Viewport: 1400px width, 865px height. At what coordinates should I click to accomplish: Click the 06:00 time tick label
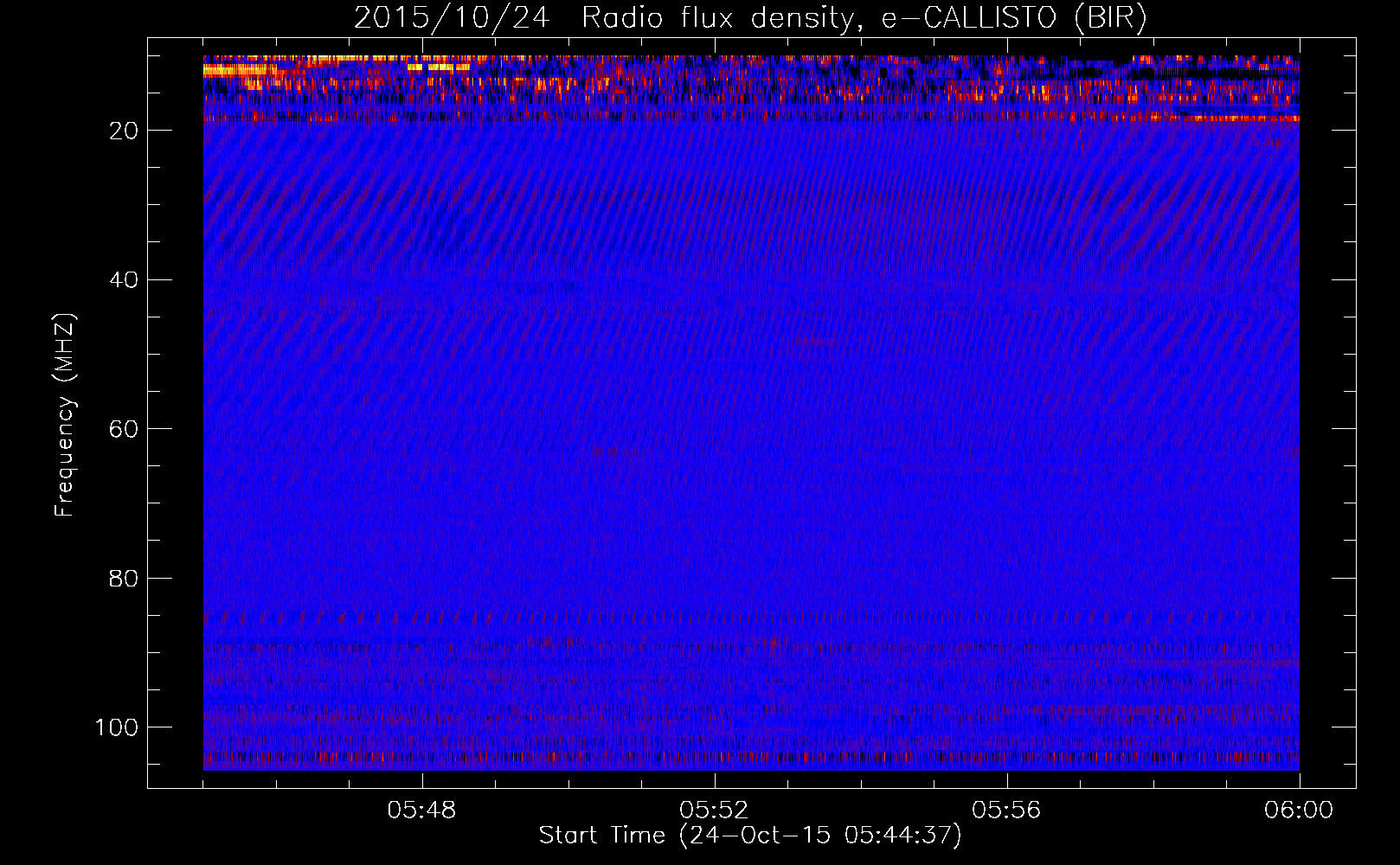[1299, 811]
